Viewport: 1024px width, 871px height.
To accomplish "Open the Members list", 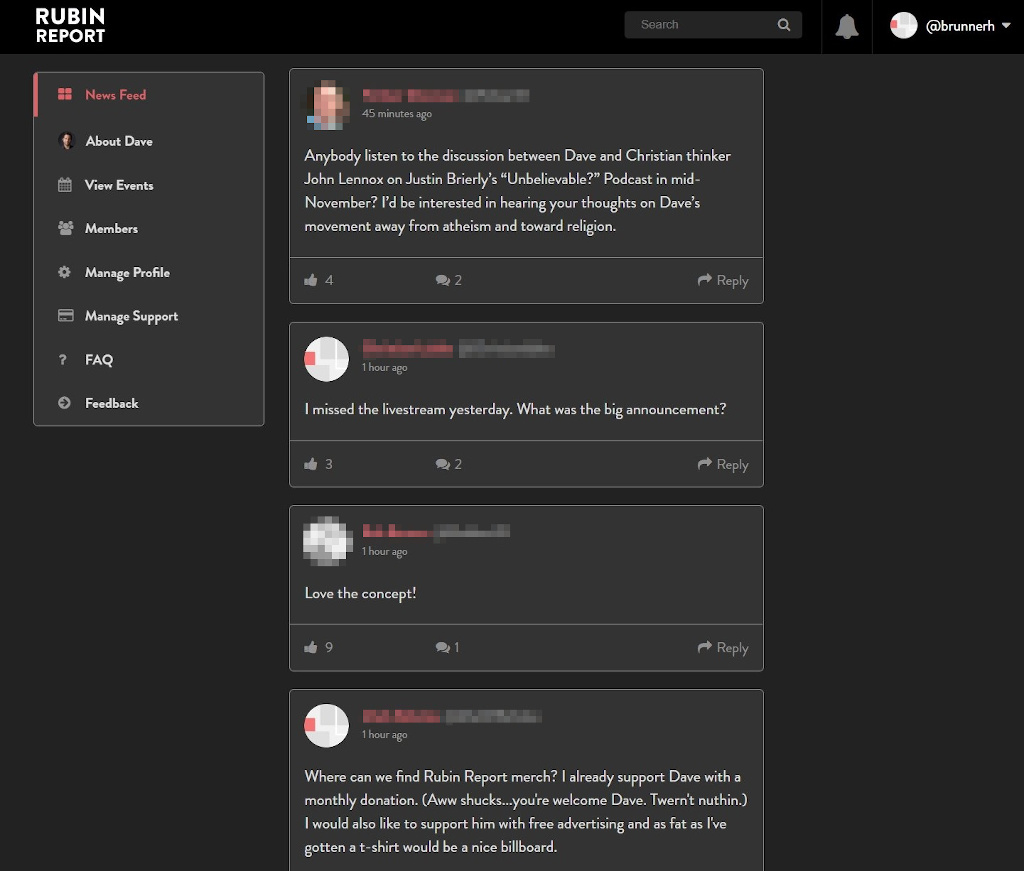I will [111, 229].
